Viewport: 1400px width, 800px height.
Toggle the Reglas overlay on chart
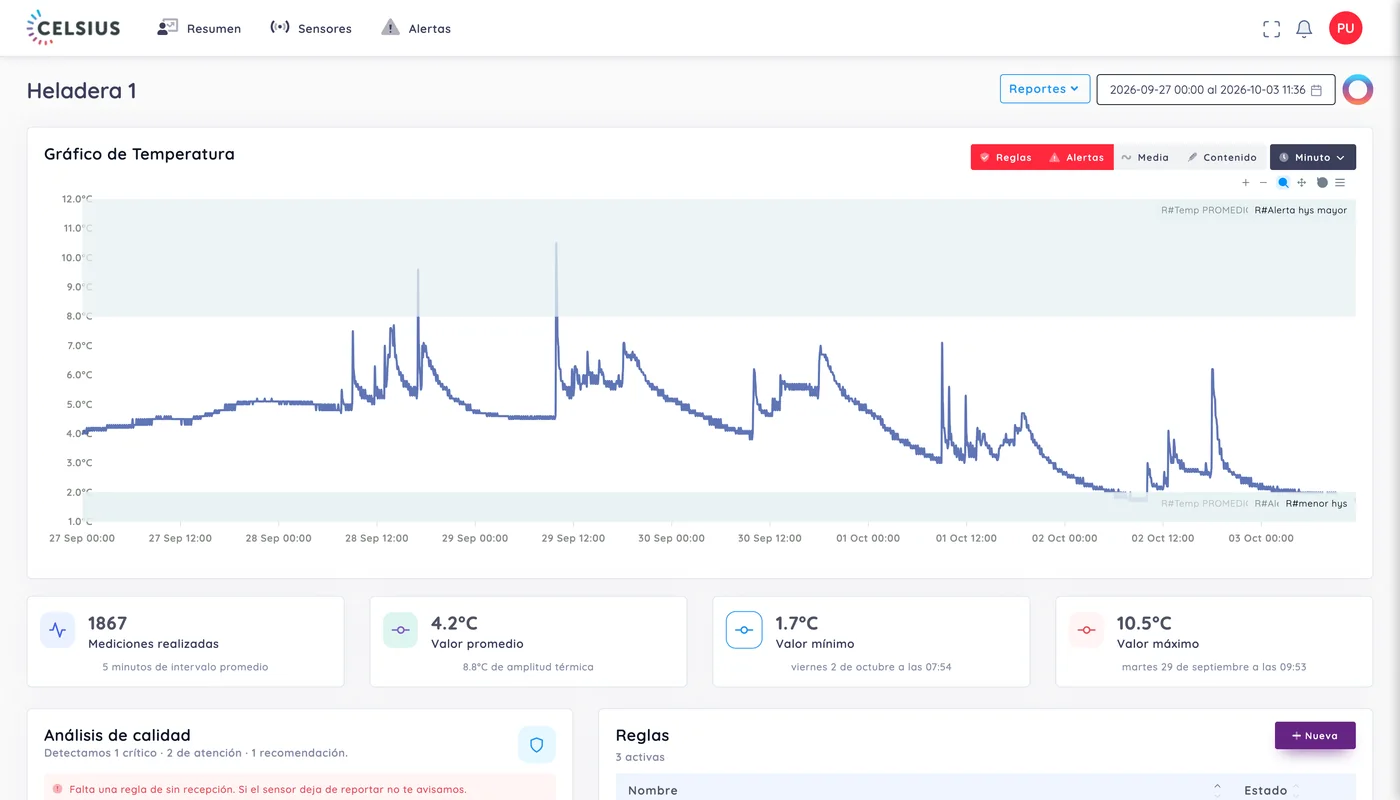1005,157
